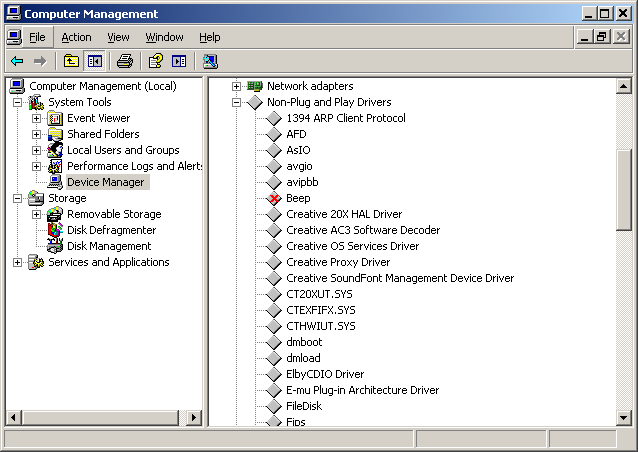
Task: Click the Performance Logs and Alerts icon
Action: [x=55, y=166]
